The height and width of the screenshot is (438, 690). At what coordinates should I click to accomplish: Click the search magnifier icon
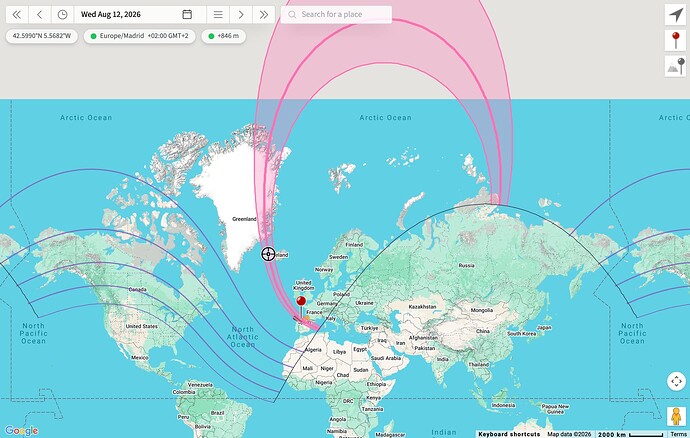[292, 15]
